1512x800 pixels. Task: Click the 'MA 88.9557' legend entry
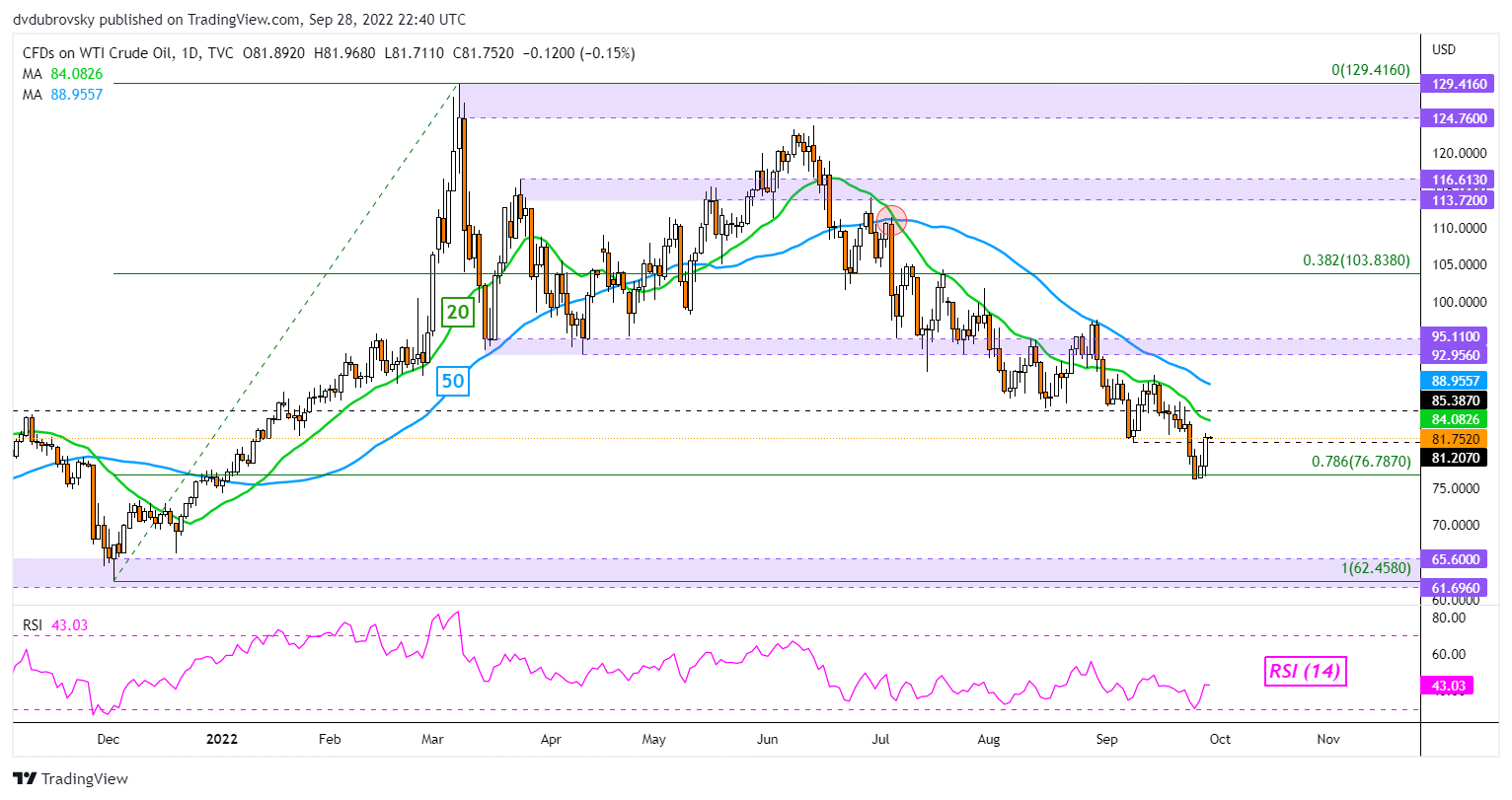click(x=62, y=95)
